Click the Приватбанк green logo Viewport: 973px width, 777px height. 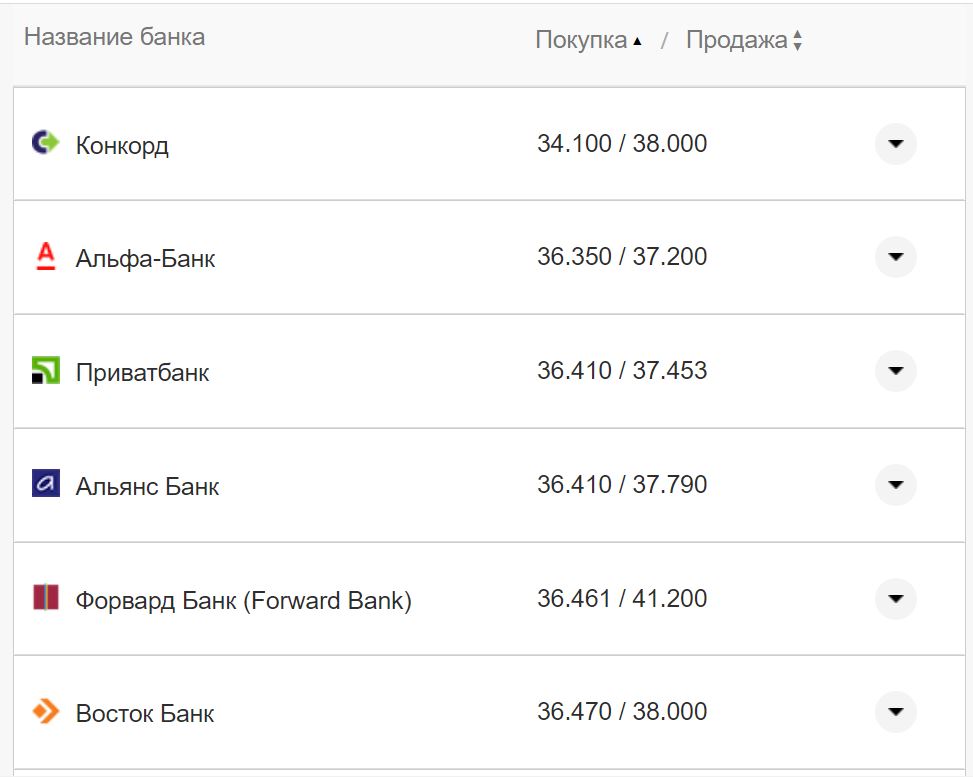point(44,371)
